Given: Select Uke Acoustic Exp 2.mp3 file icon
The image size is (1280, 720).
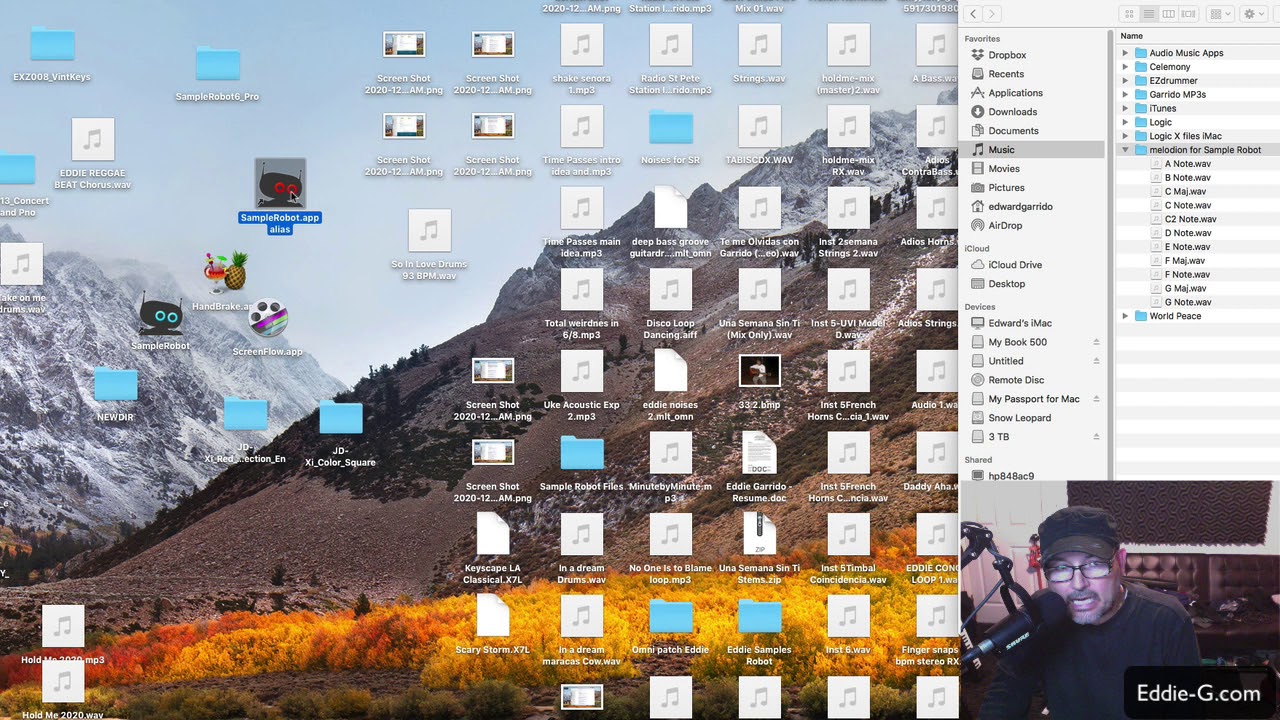Looking at the screenshot, I should [582, 372].
